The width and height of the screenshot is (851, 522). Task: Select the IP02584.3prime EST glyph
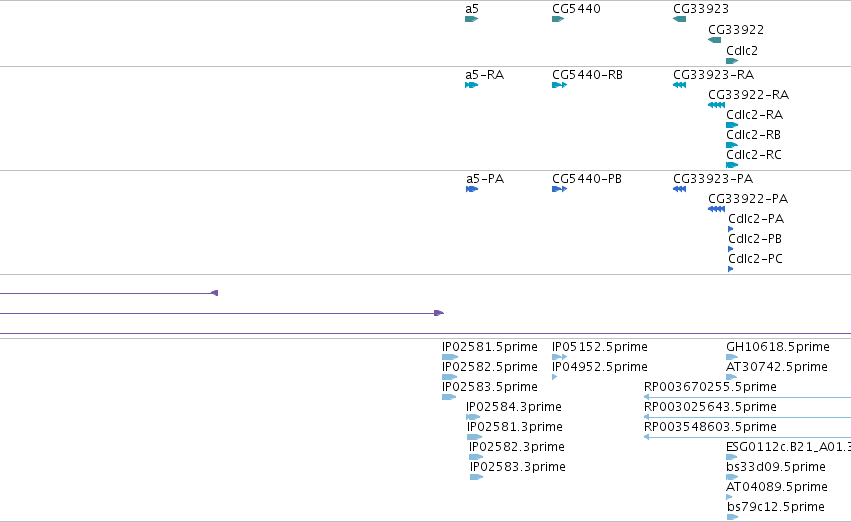coord(473,417)
